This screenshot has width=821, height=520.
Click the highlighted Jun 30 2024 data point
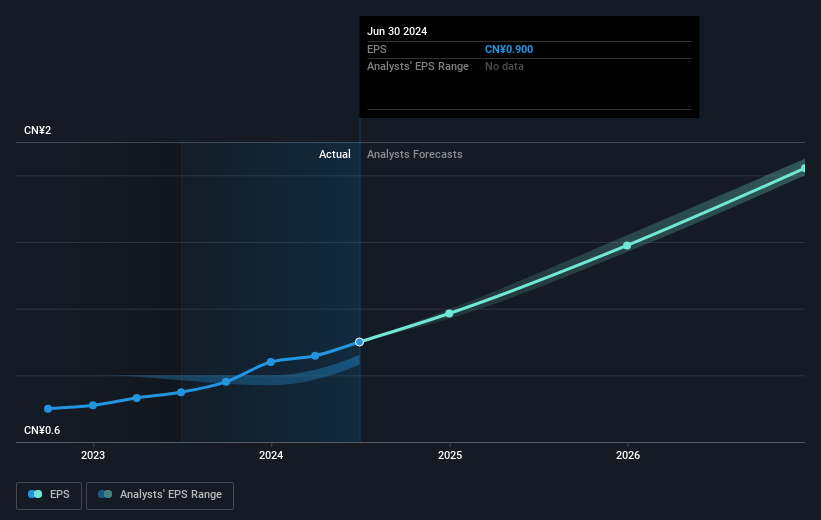(x=359, y=342)
